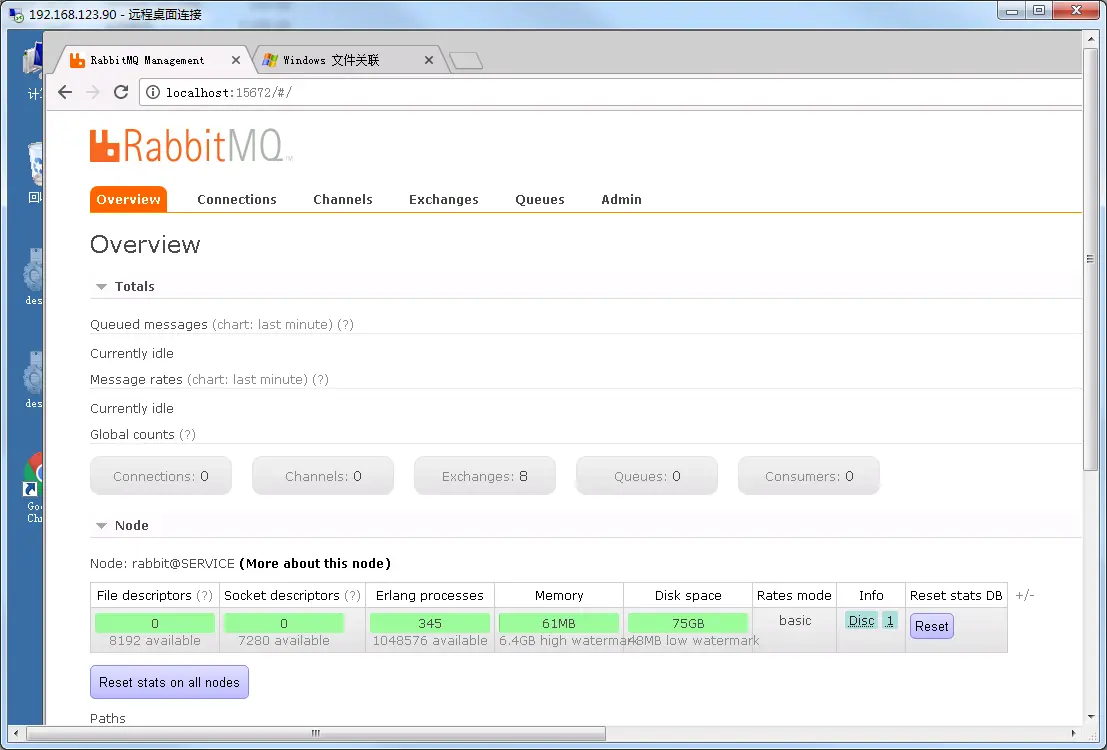Change Message rates chart range

click(247, 379)
